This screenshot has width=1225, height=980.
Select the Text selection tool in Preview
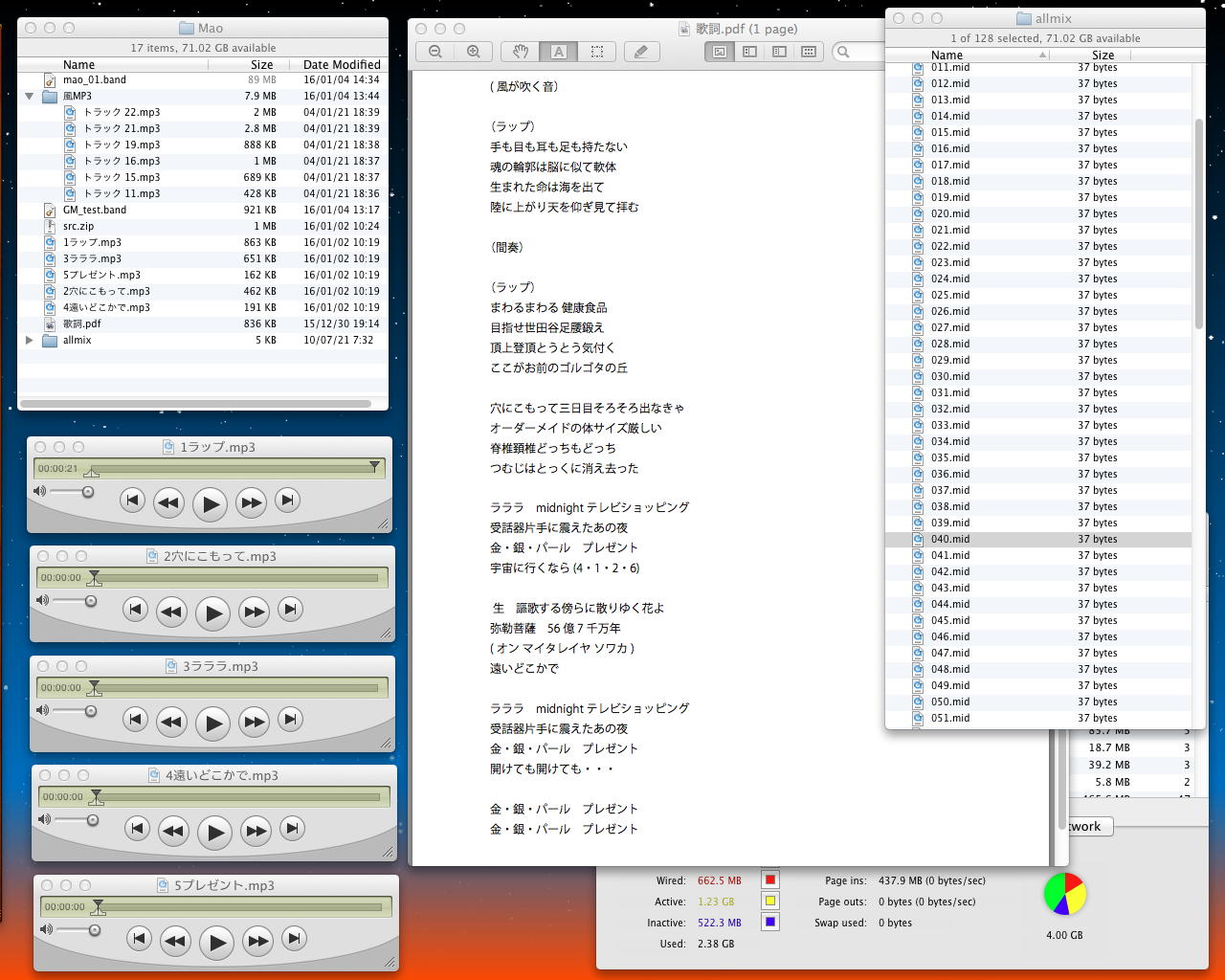click(x=558, y=52)
